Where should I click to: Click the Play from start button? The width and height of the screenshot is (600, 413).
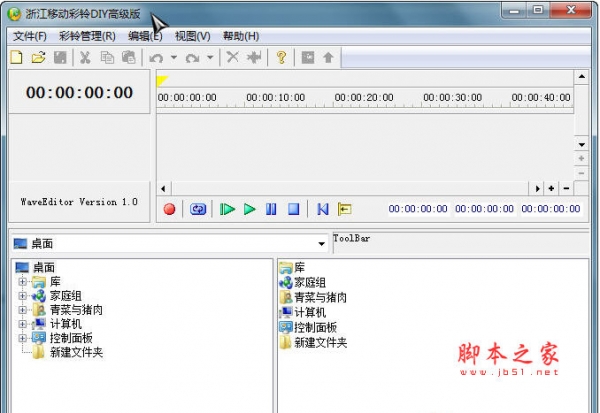click(227, 209)
